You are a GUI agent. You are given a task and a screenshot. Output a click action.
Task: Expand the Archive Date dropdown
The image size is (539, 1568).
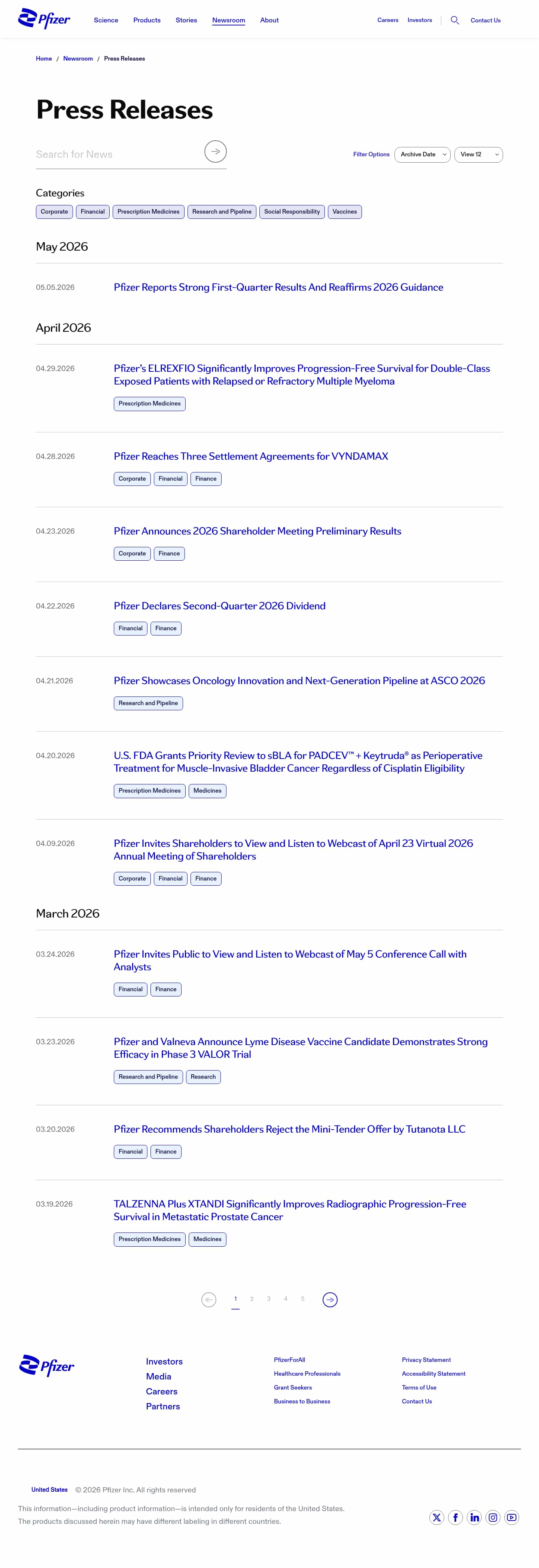(x=422, y=154)
